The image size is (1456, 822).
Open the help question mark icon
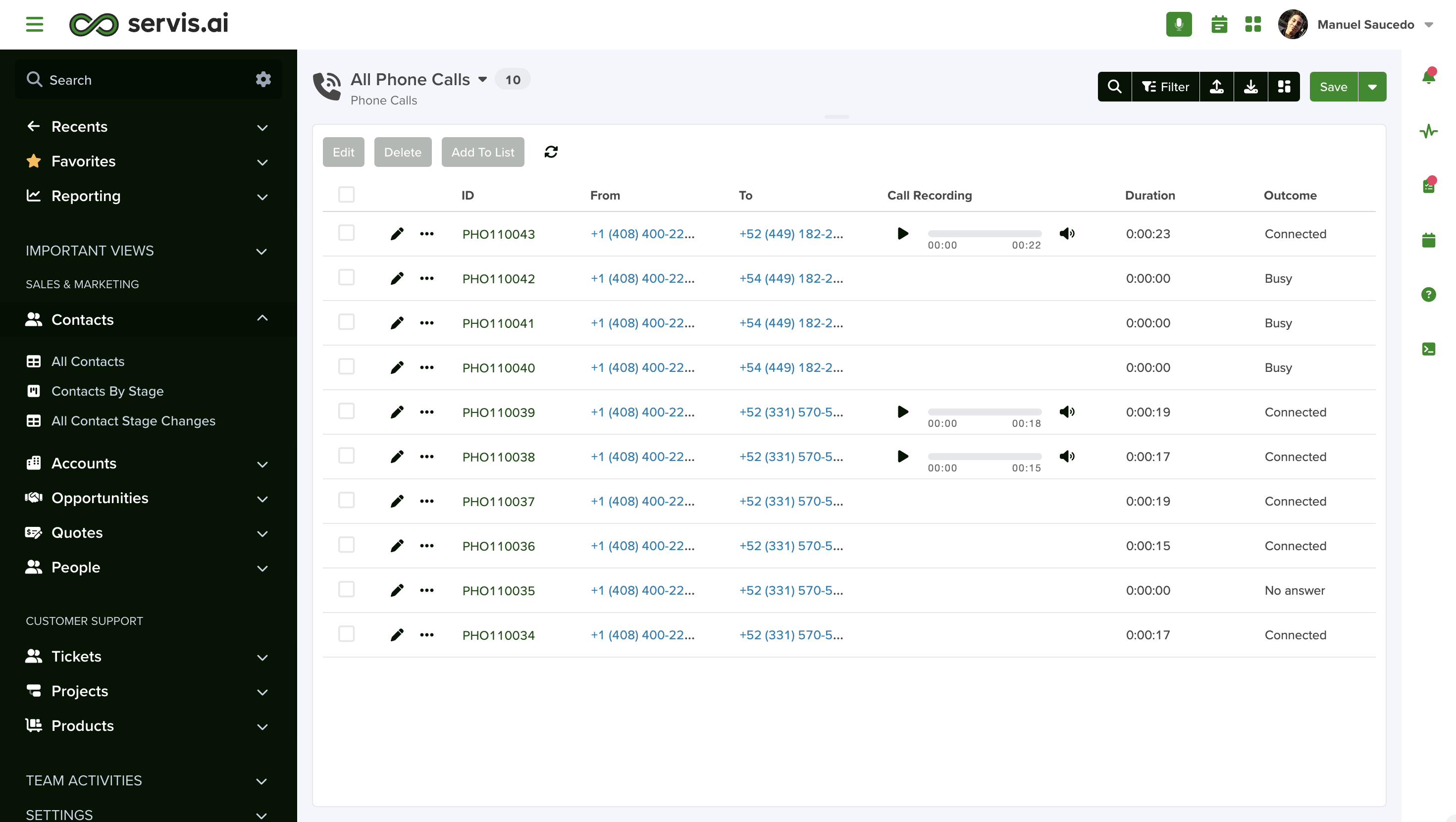point(1428,294)
